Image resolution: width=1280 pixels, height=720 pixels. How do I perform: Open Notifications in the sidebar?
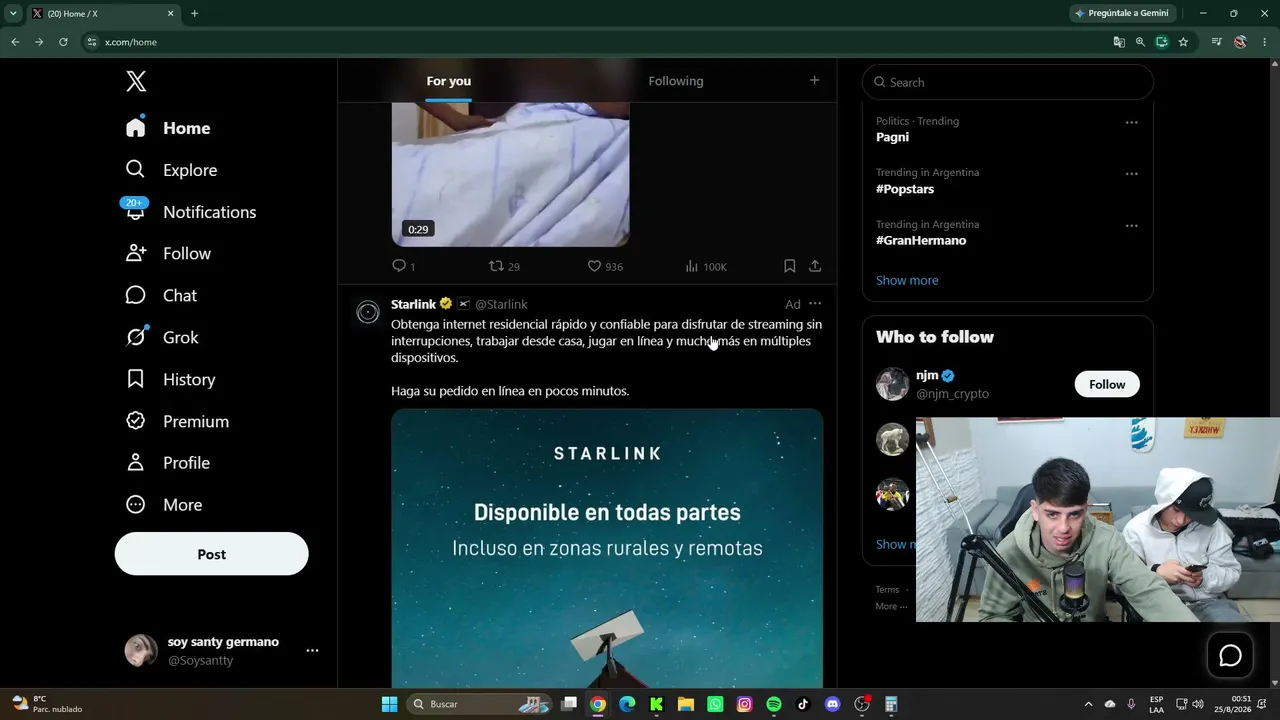pyautogui.click(x=191, y=212)
